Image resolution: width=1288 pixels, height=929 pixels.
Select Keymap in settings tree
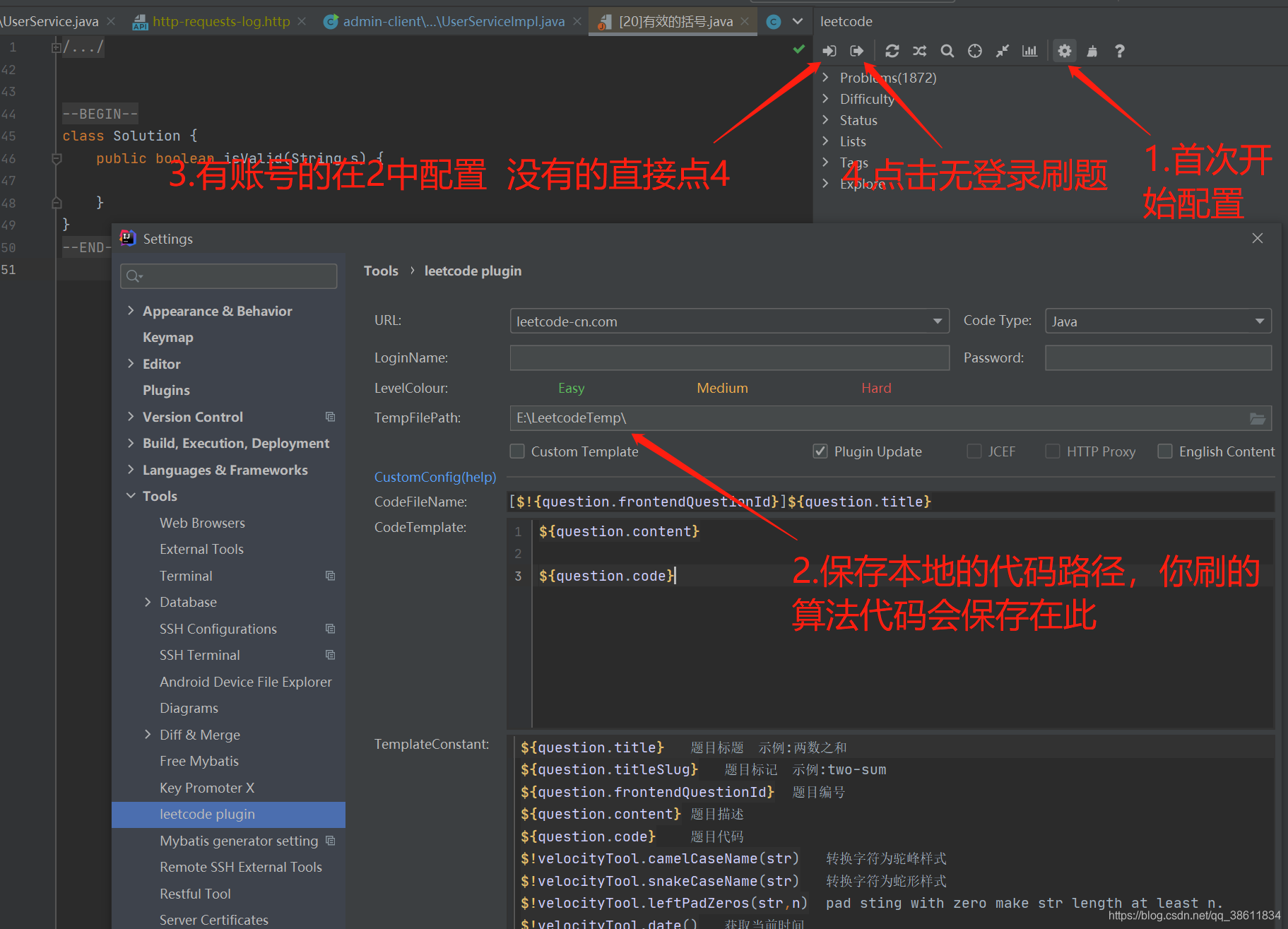tap(168, 338)
